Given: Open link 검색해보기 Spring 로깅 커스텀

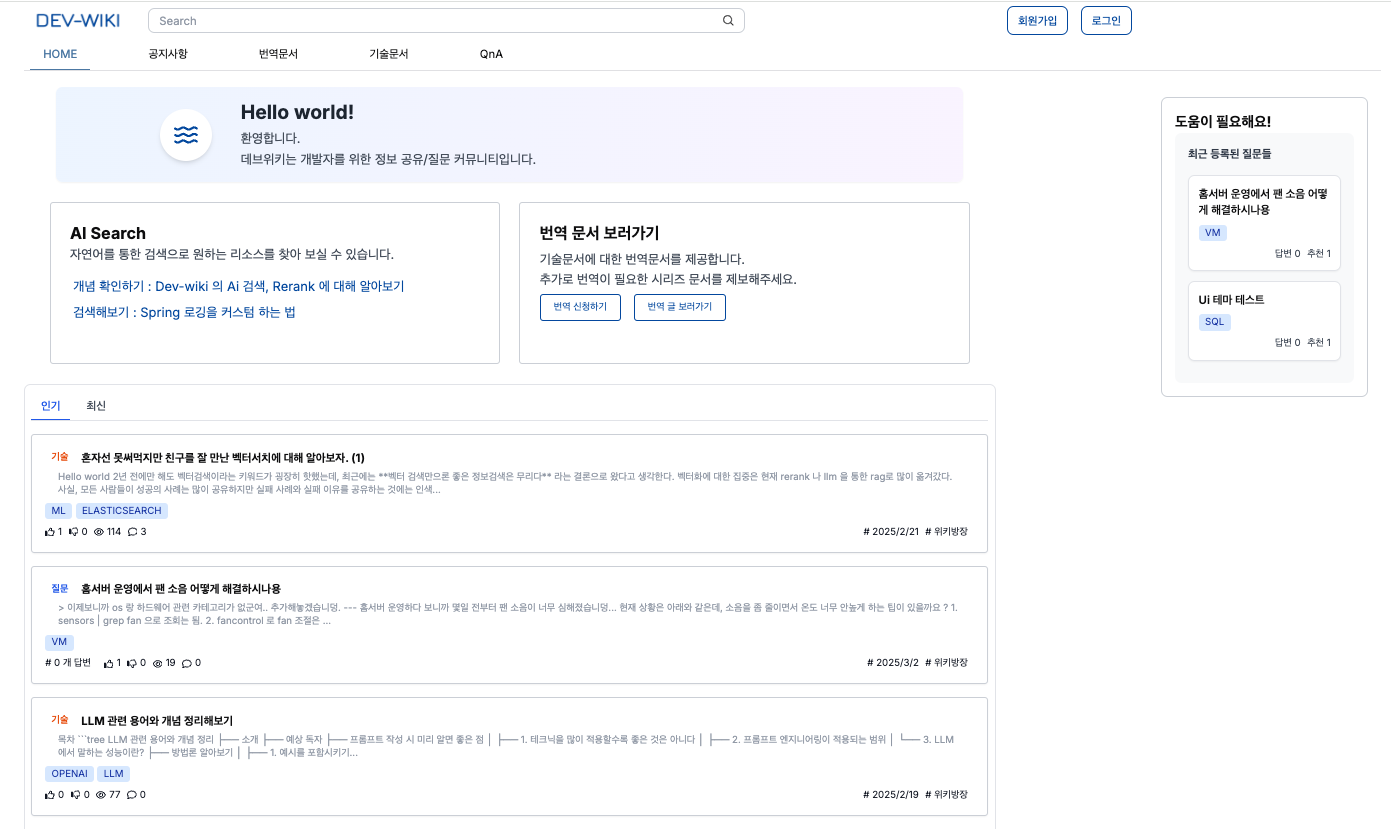Looking at the screenshot, I should (x=184, y=312).
